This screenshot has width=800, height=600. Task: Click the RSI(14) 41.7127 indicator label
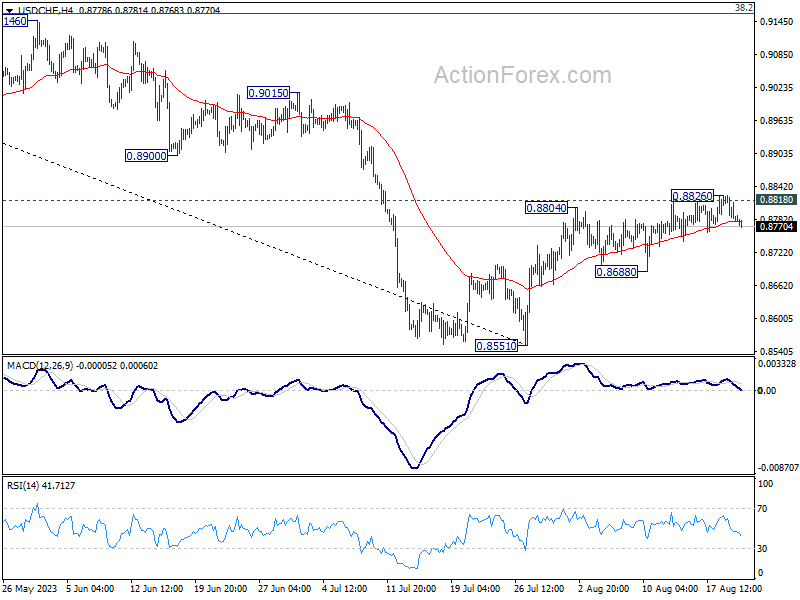[x=41, y=486]
